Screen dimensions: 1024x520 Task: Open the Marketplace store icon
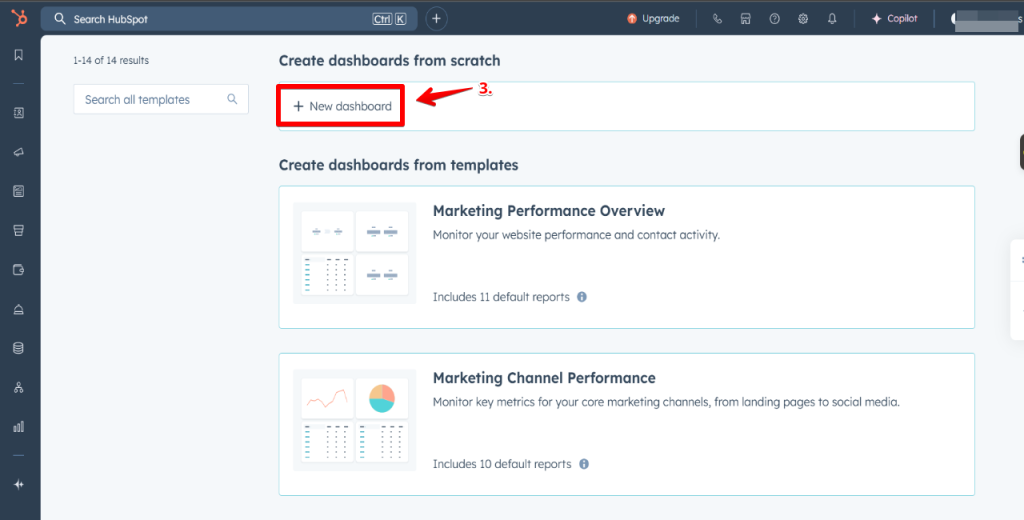tap(745, 19)
